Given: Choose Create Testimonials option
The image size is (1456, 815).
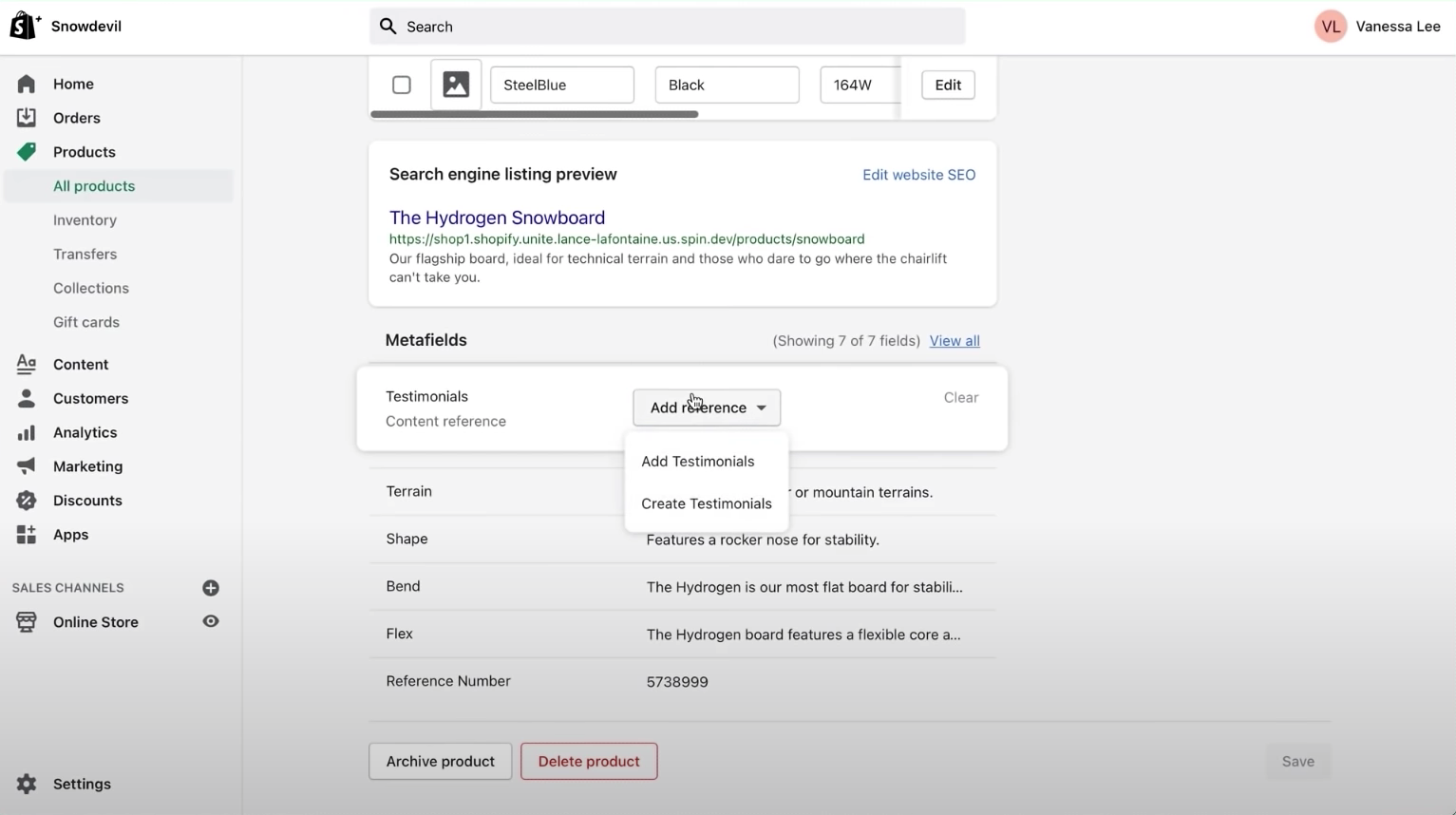Looking at the screenshot, I should coord(707,503).
